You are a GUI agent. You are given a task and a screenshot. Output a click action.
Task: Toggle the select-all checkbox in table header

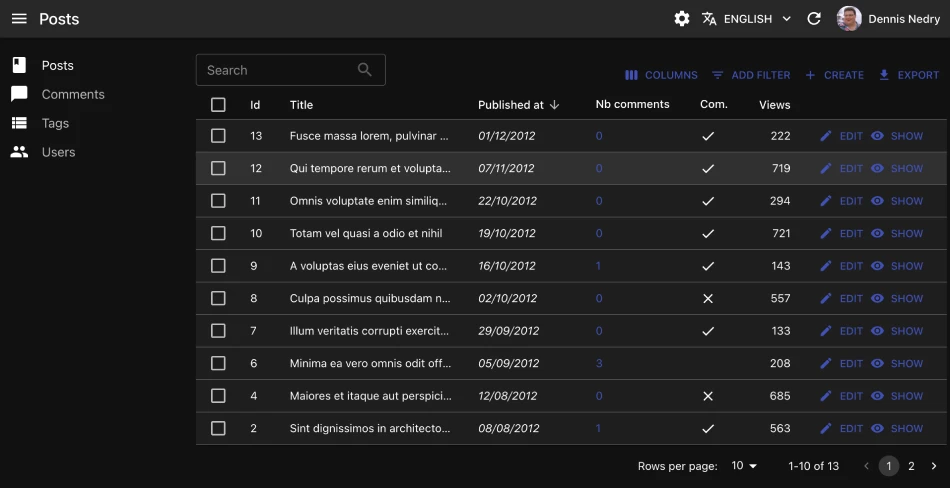[x=218, y=104]
